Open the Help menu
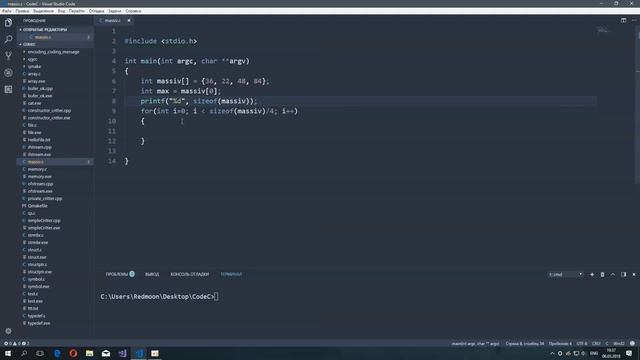The width and height of the screenshot is (640, 360). pos(133,11)
